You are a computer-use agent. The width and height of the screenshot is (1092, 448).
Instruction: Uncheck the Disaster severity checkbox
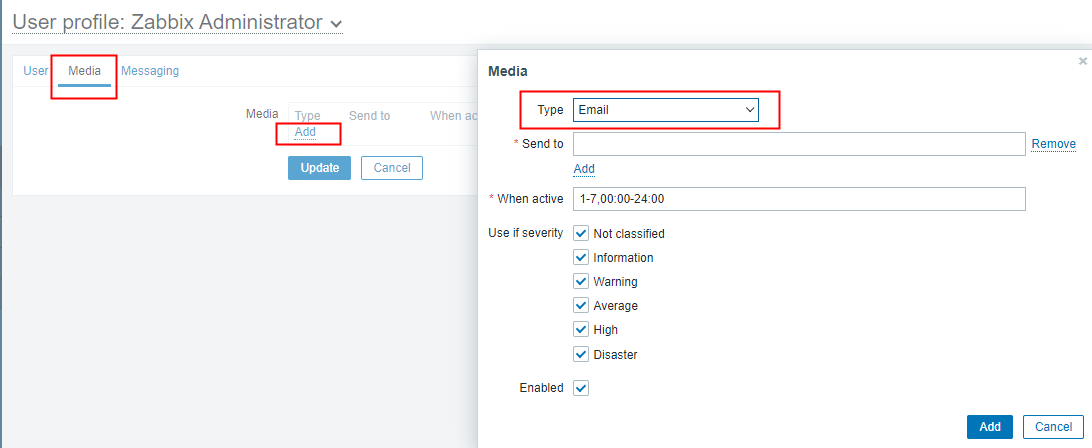(x=581, y=354)
